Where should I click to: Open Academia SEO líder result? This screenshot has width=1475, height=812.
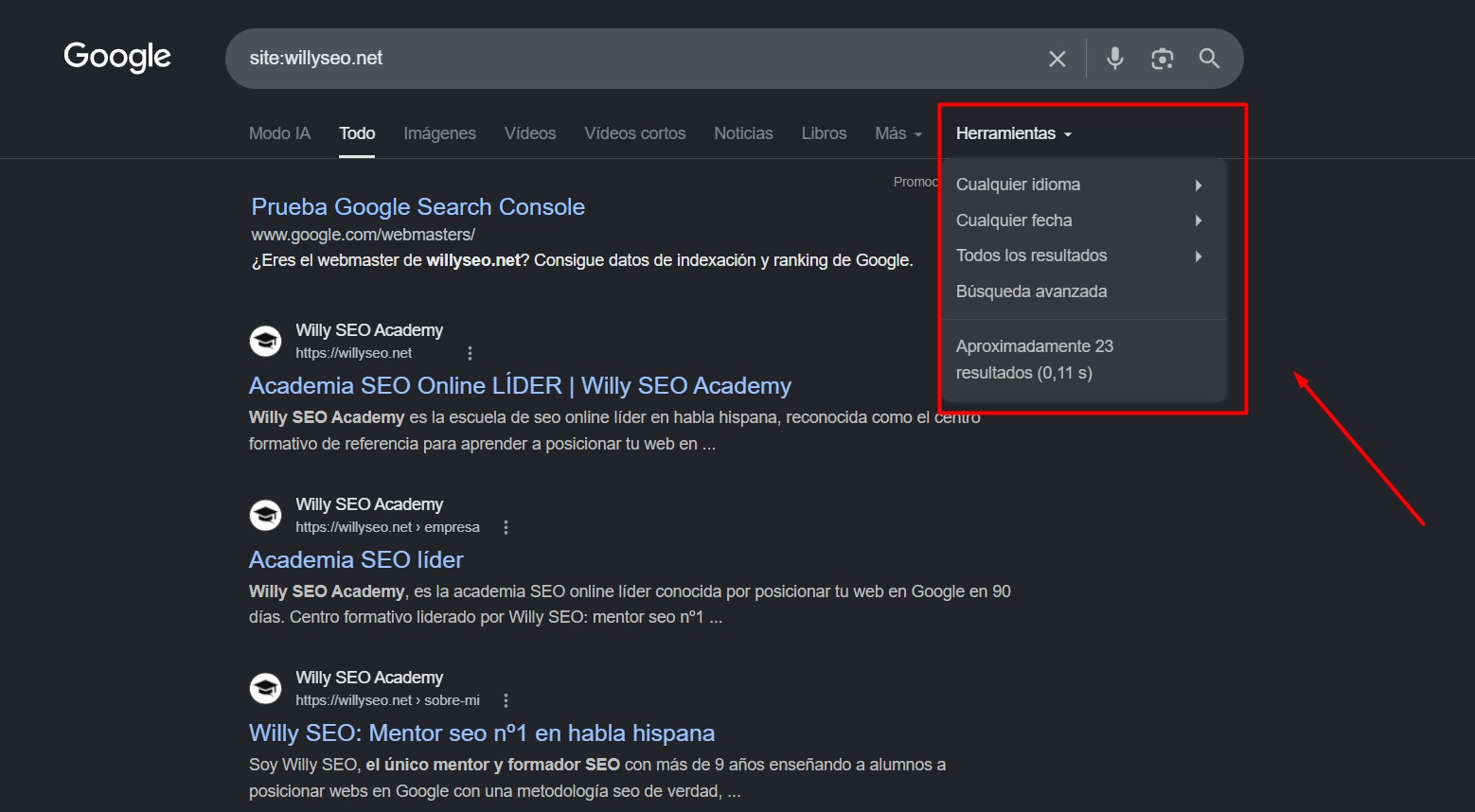[x=356, y=559]
